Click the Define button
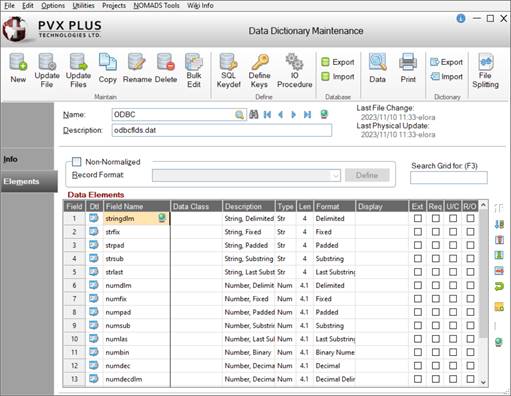Screen dimensions: 511x396 click(367, 175)
